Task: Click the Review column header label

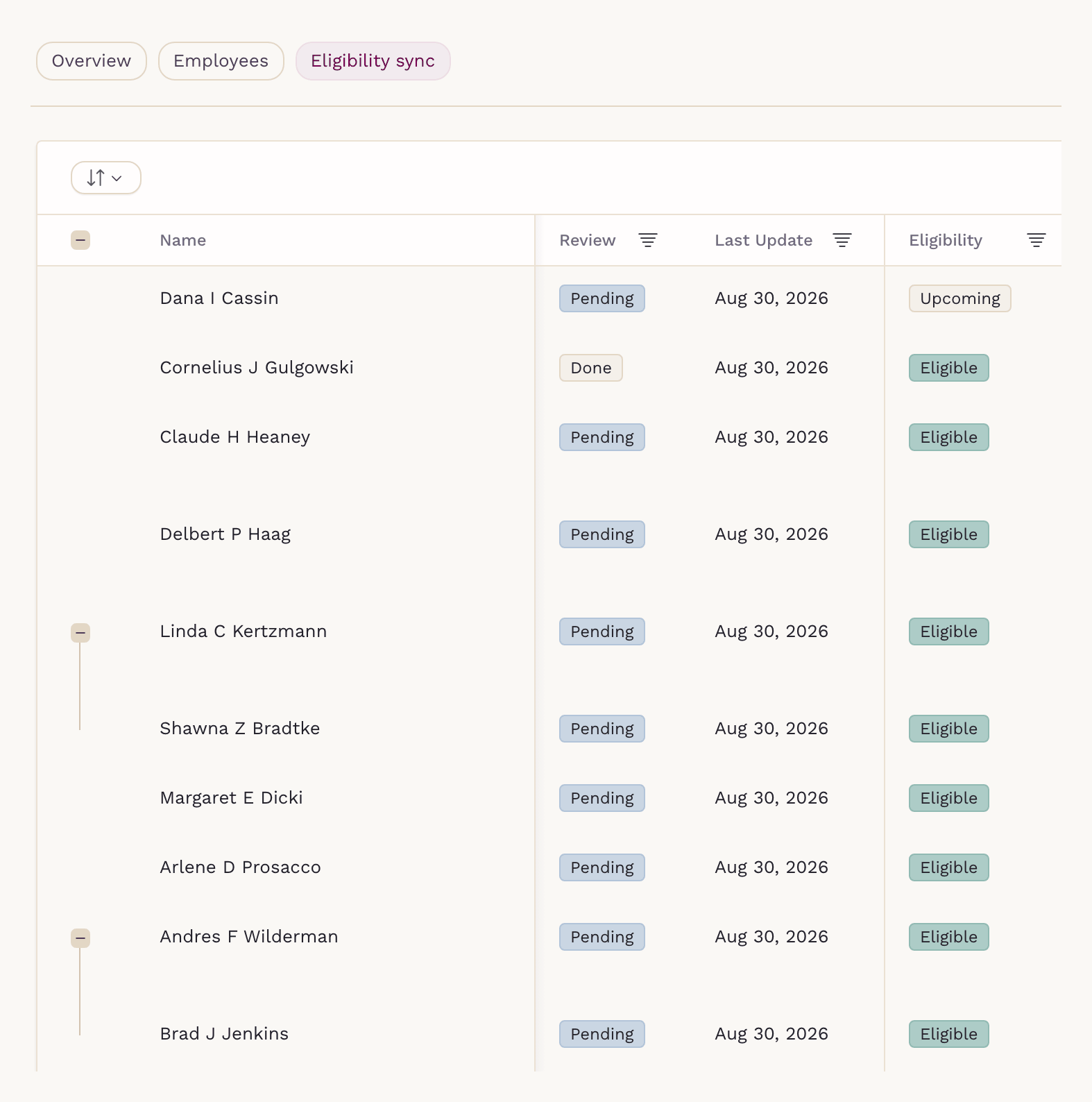Action: 588,240
